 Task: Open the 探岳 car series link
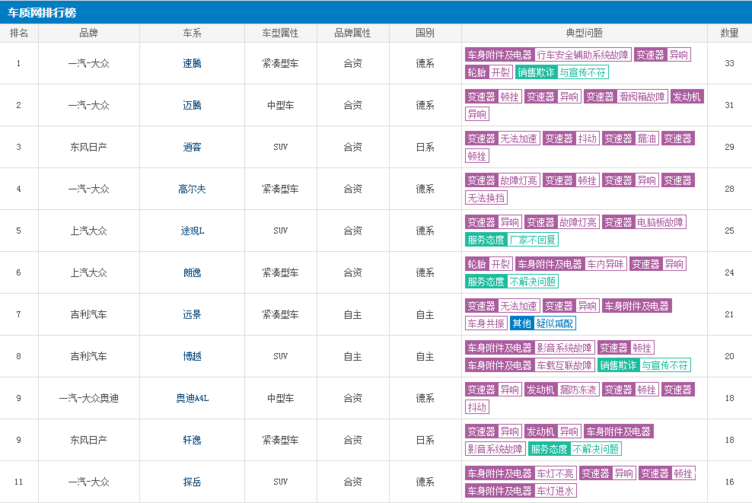point(192,482)
